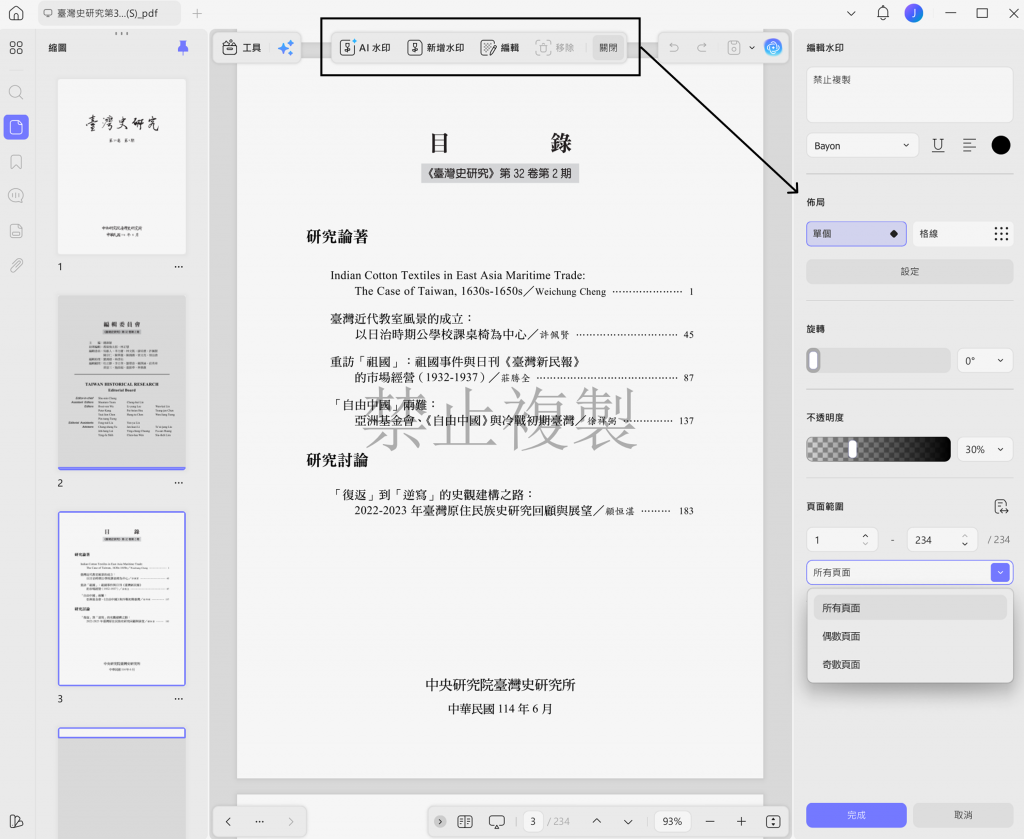The image size is (1024, 839).
Task: Zoom out with the minus icon
Action: pyautogui.click(x=710, y=821)
